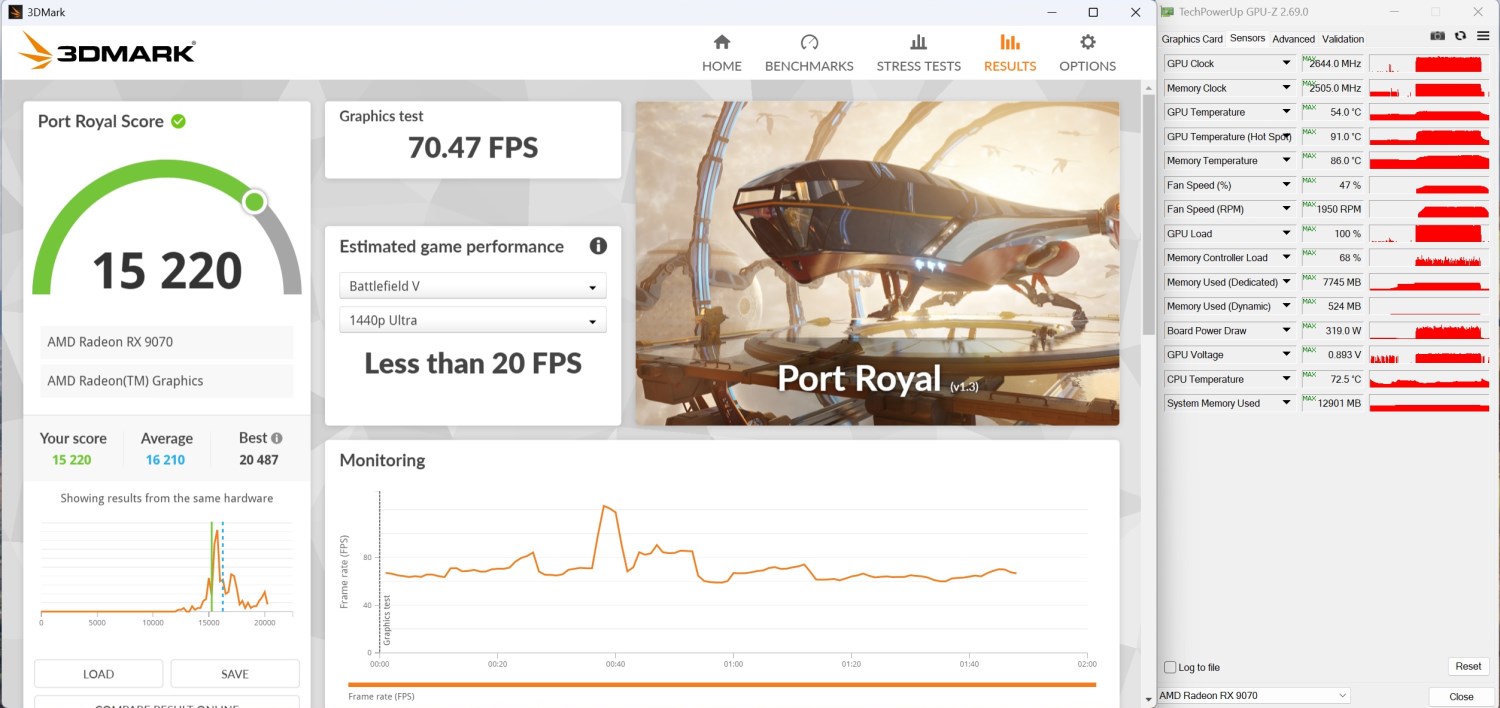
Task: Expand the System Memory Used sensor dropdown
Action: point(1287,403)
